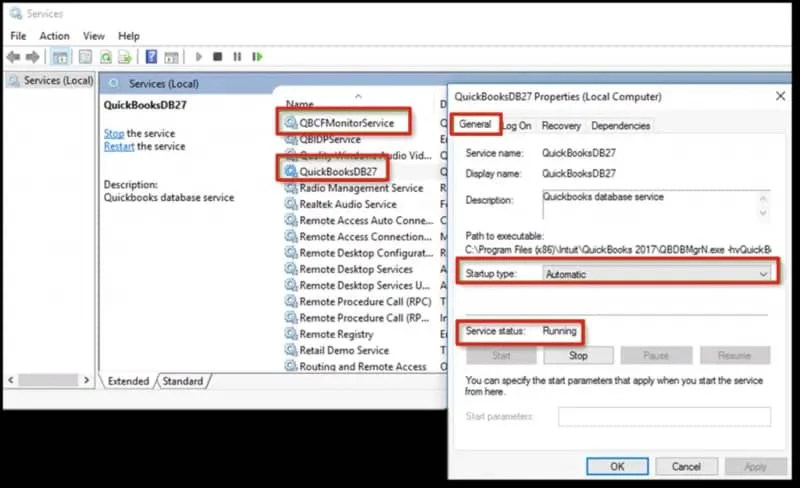Close the QuickBooksDB27 Properties dialog

pos(780,96)
